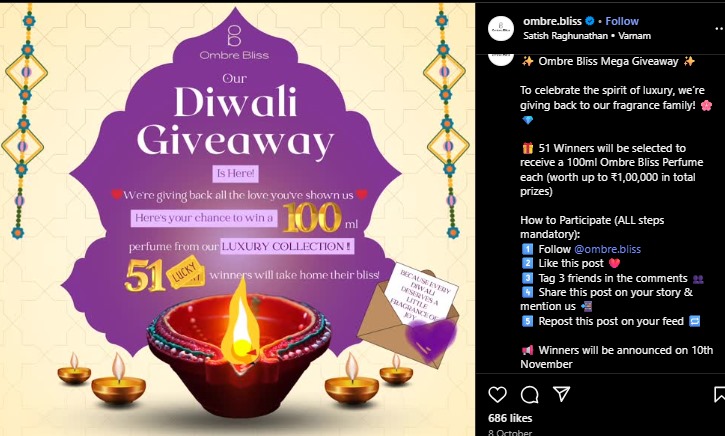
Task: Click commenter avatar beside caption
Action: tap(501, 59)
